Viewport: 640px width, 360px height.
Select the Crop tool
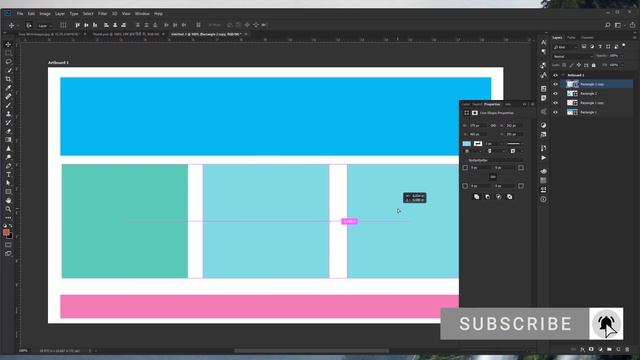[8, 79]
